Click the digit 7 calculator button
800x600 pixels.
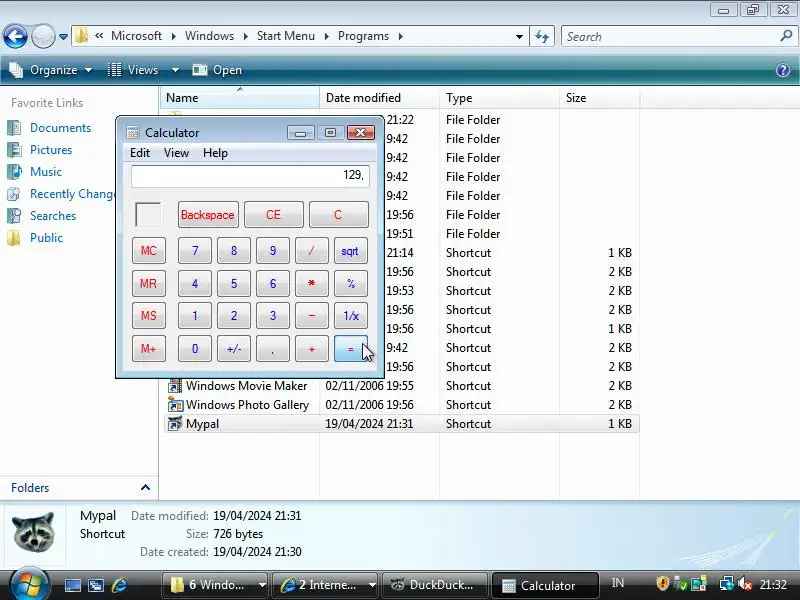pos(195,251)
